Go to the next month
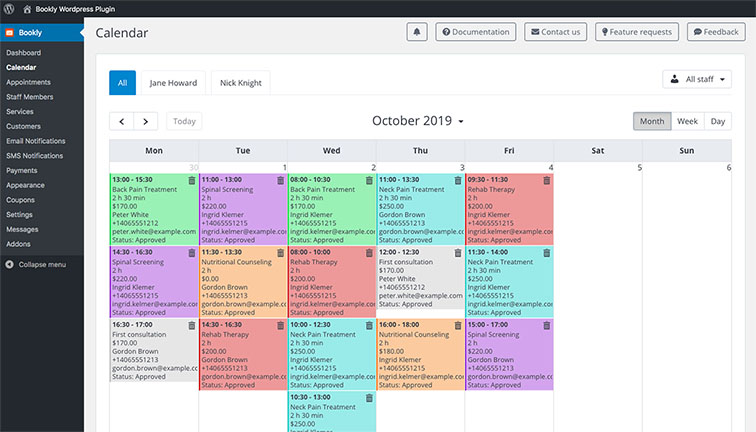Screen dimensions: 756x432 tap(146, 121)
